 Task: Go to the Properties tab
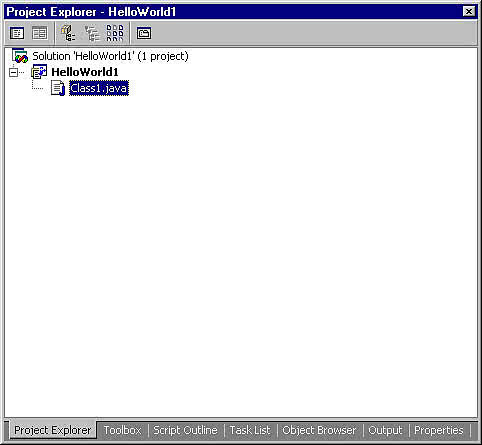coord(439,430)
